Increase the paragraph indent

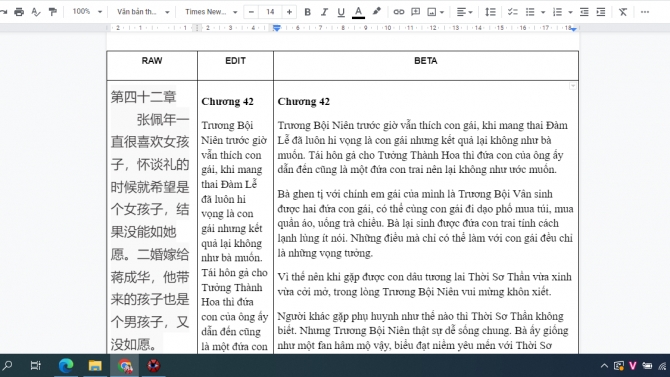601,12
